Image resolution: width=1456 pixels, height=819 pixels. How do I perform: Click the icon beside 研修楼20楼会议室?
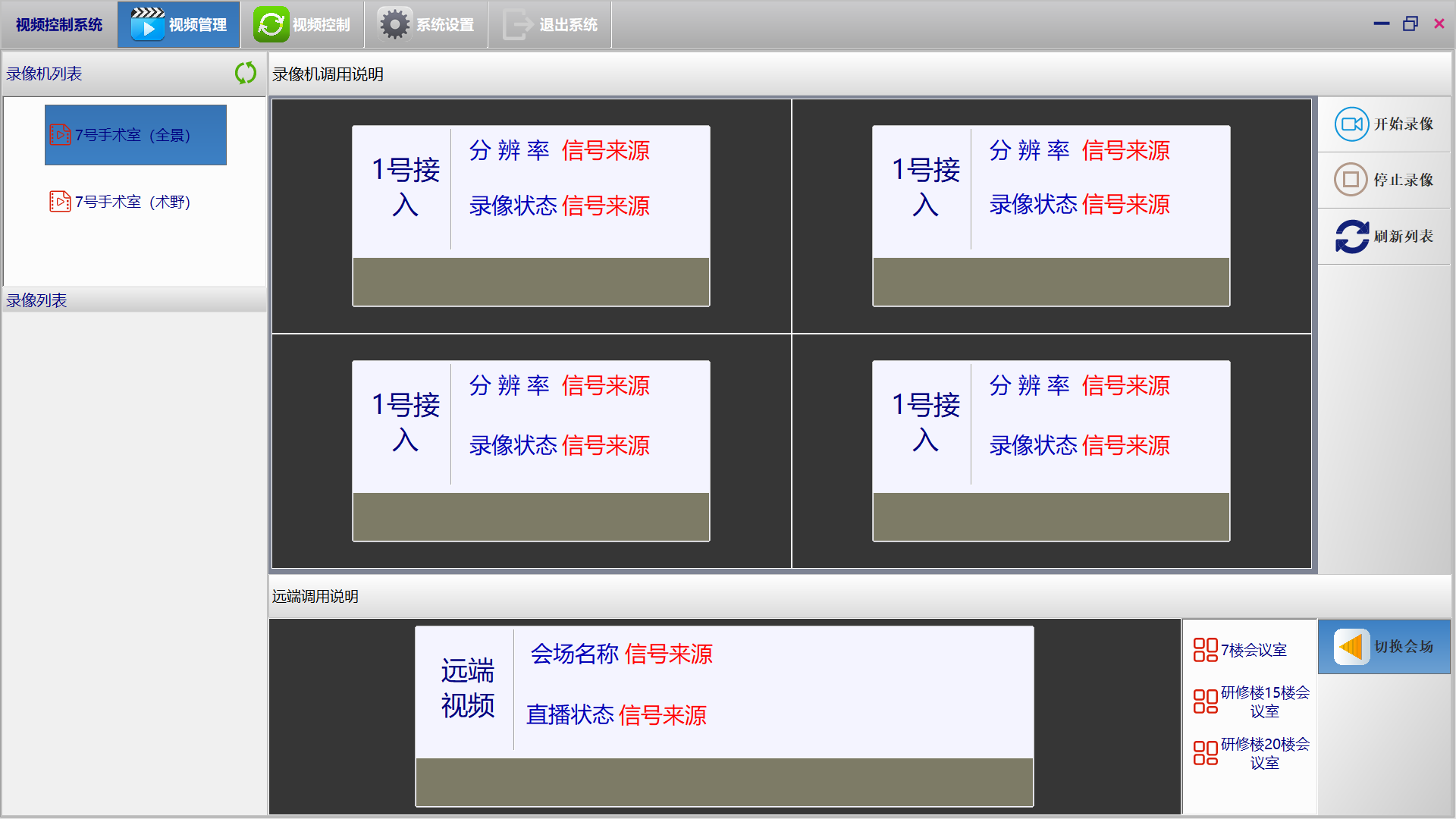point(1205,753)
